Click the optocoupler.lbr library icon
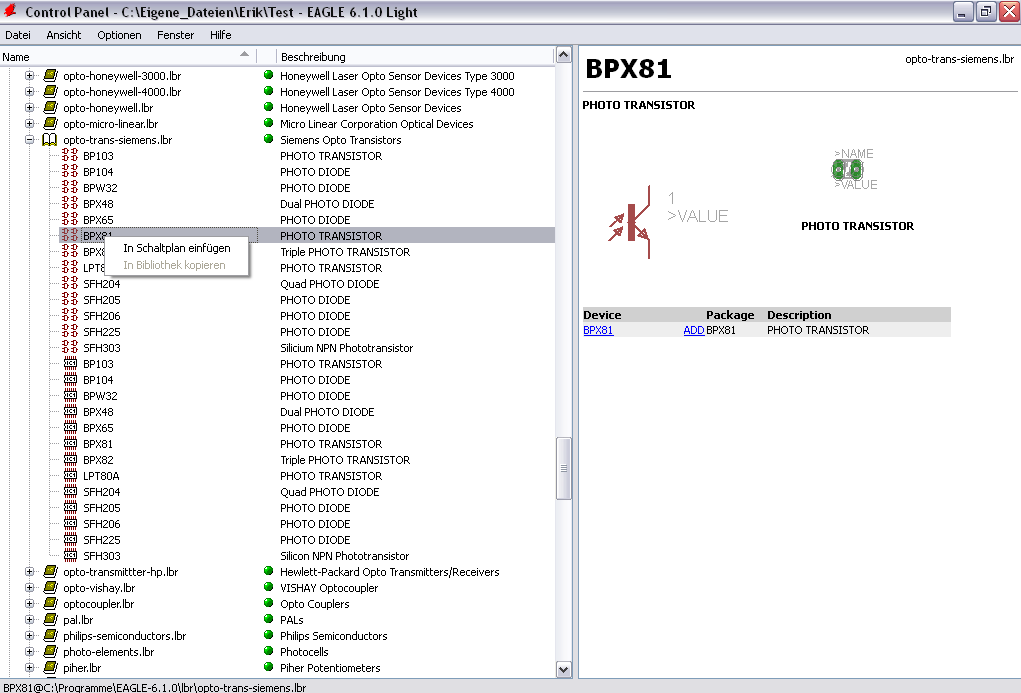The width and height of the screenshot is (1021, 693). [x=50, y=604]
